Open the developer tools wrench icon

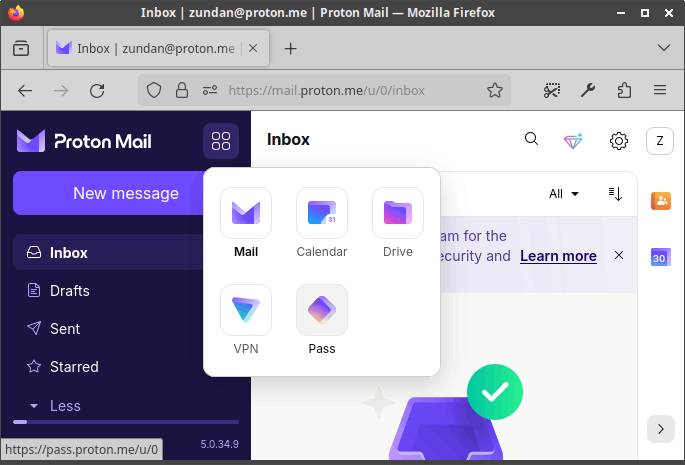[588, 90]
